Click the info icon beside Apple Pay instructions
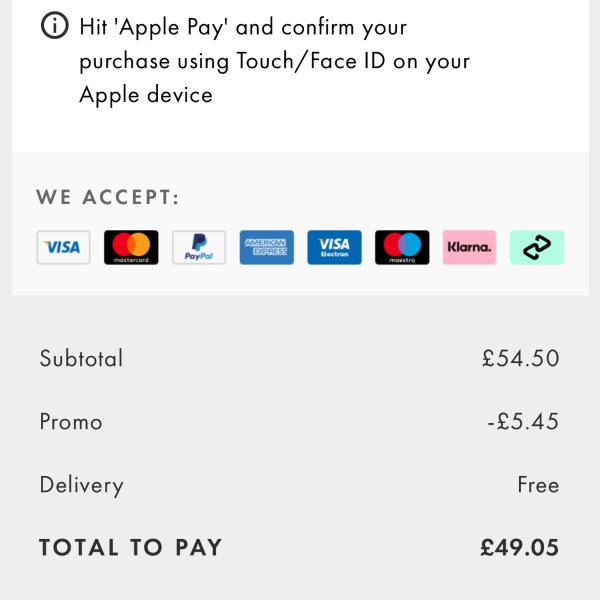The height and width of the screenshot is (600, 600). pyautogui.click(x=55, y=26)
